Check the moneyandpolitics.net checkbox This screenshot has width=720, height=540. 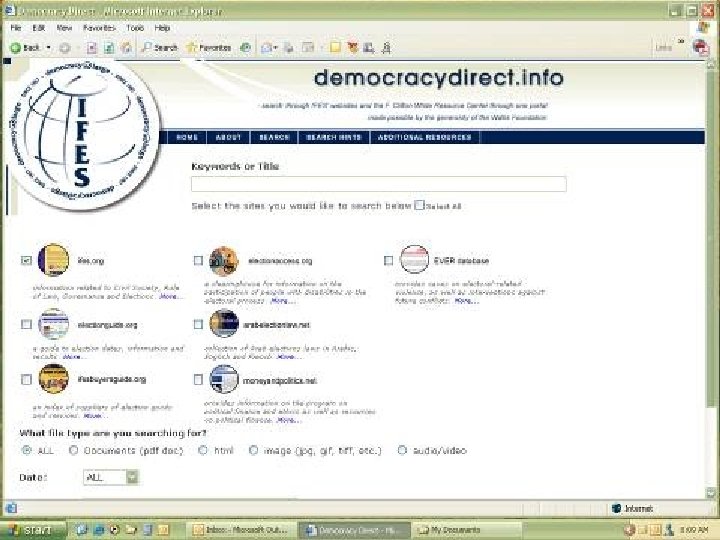tap(198, 379)
